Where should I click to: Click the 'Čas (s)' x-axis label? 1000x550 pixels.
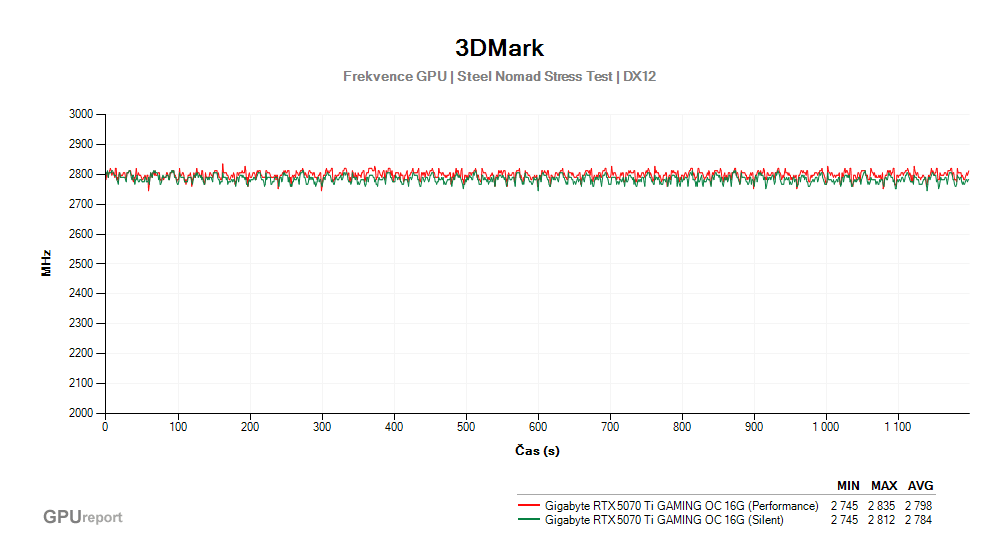click(x=537, y=450)
